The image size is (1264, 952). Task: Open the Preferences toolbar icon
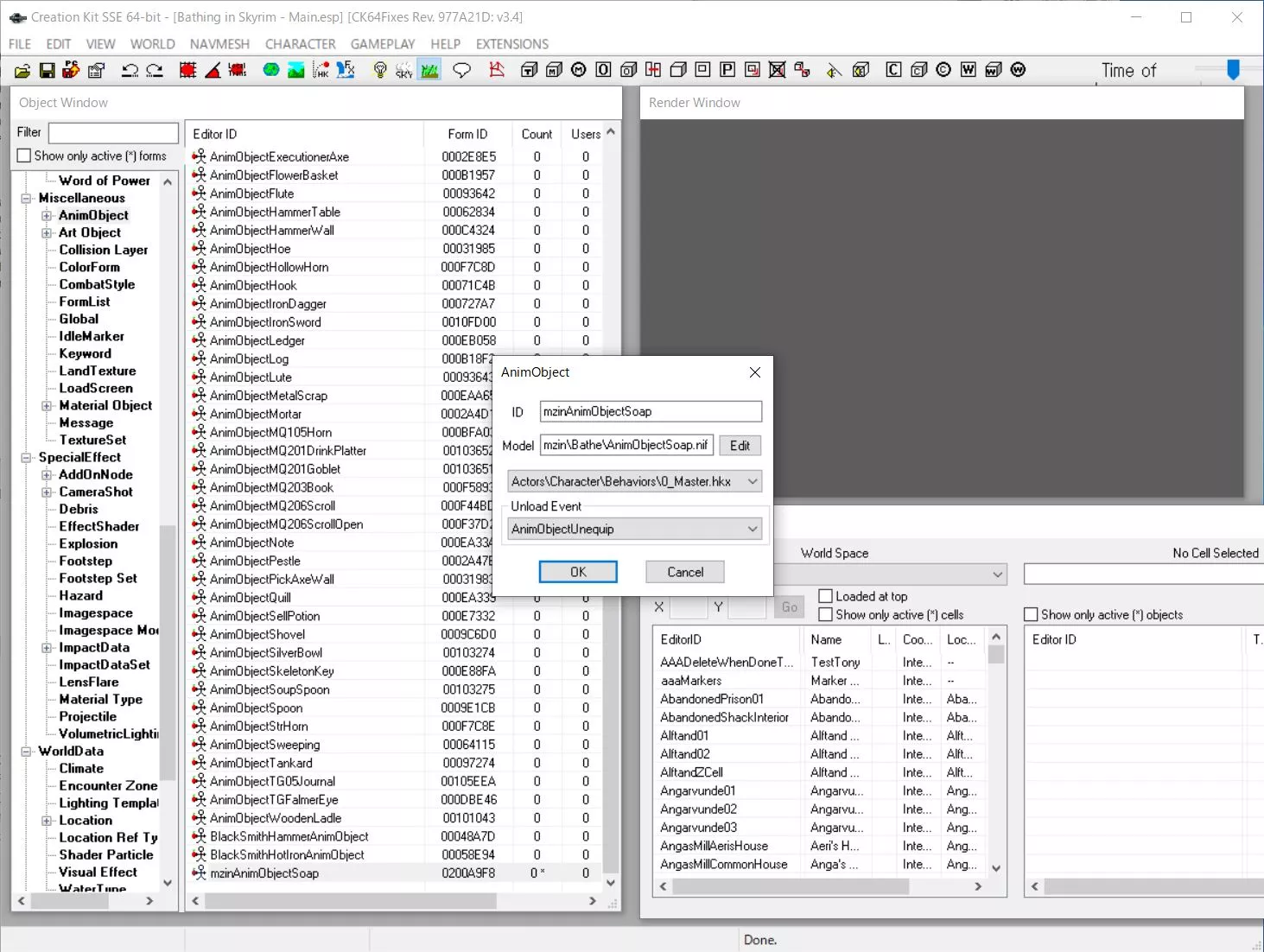(x=97, y=70)
